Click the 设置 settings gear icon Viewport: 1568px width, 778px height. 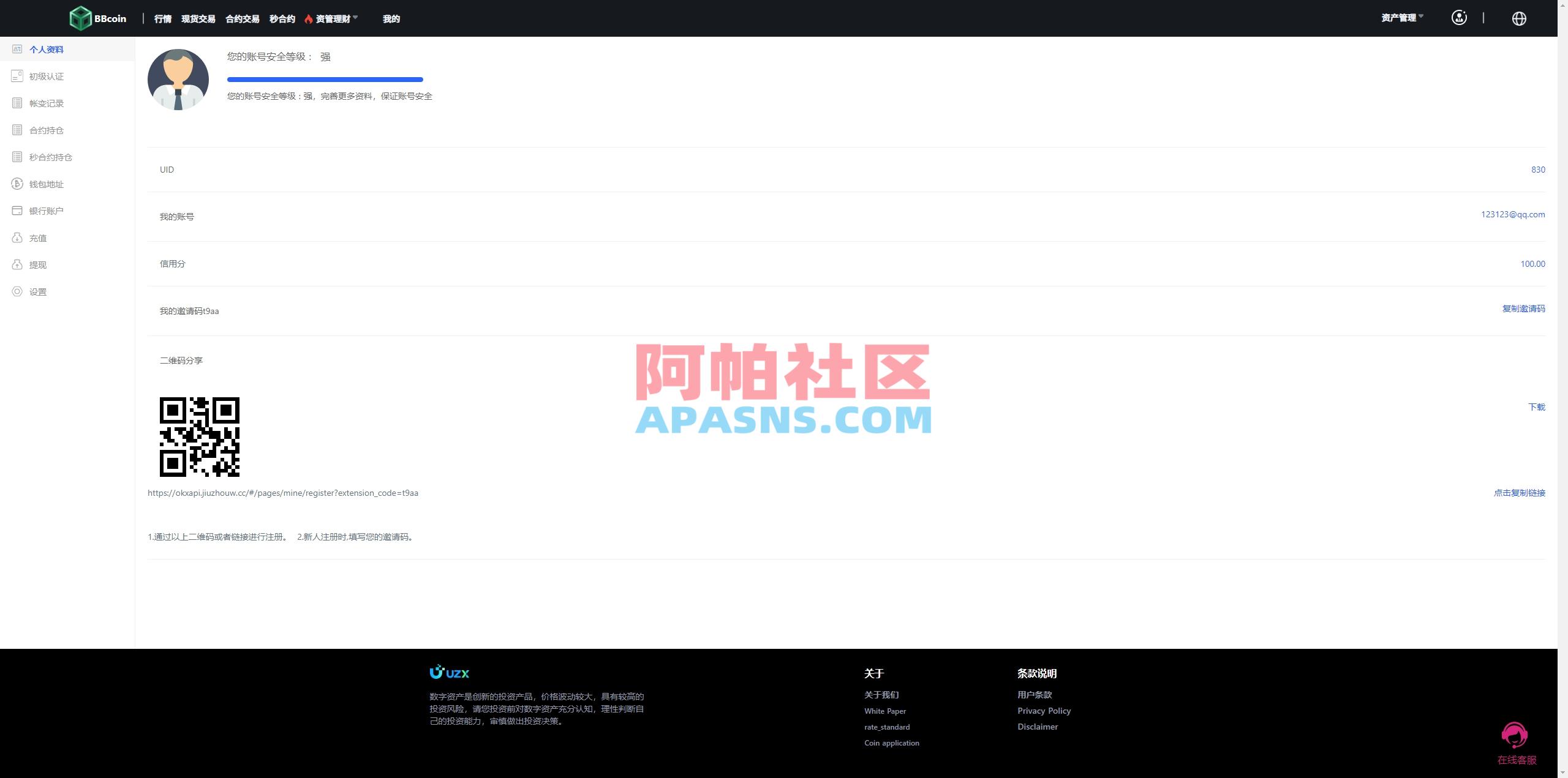[17, 291]
